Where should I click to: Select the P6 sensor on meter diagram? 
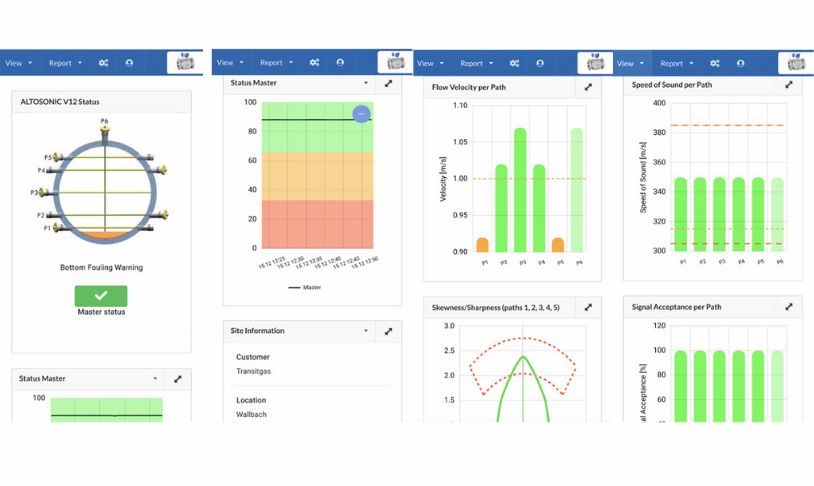click(104, 123)
